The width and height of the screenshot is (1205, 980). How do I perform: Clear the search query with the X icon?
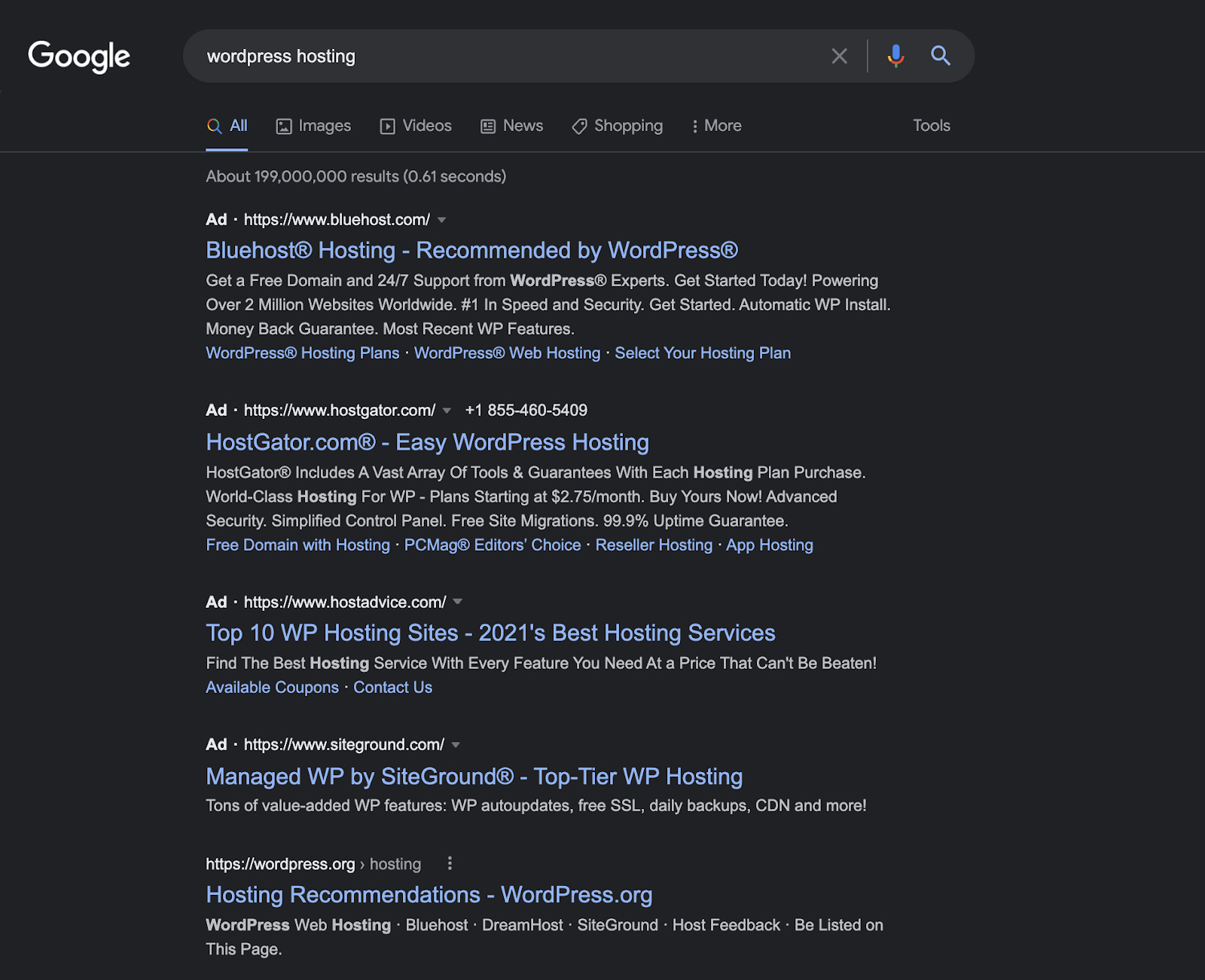click(839, 56)
